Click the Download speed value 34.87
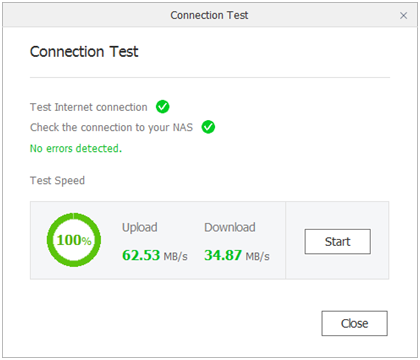Viewport: 420px width, 360px height. pos(223,255)
